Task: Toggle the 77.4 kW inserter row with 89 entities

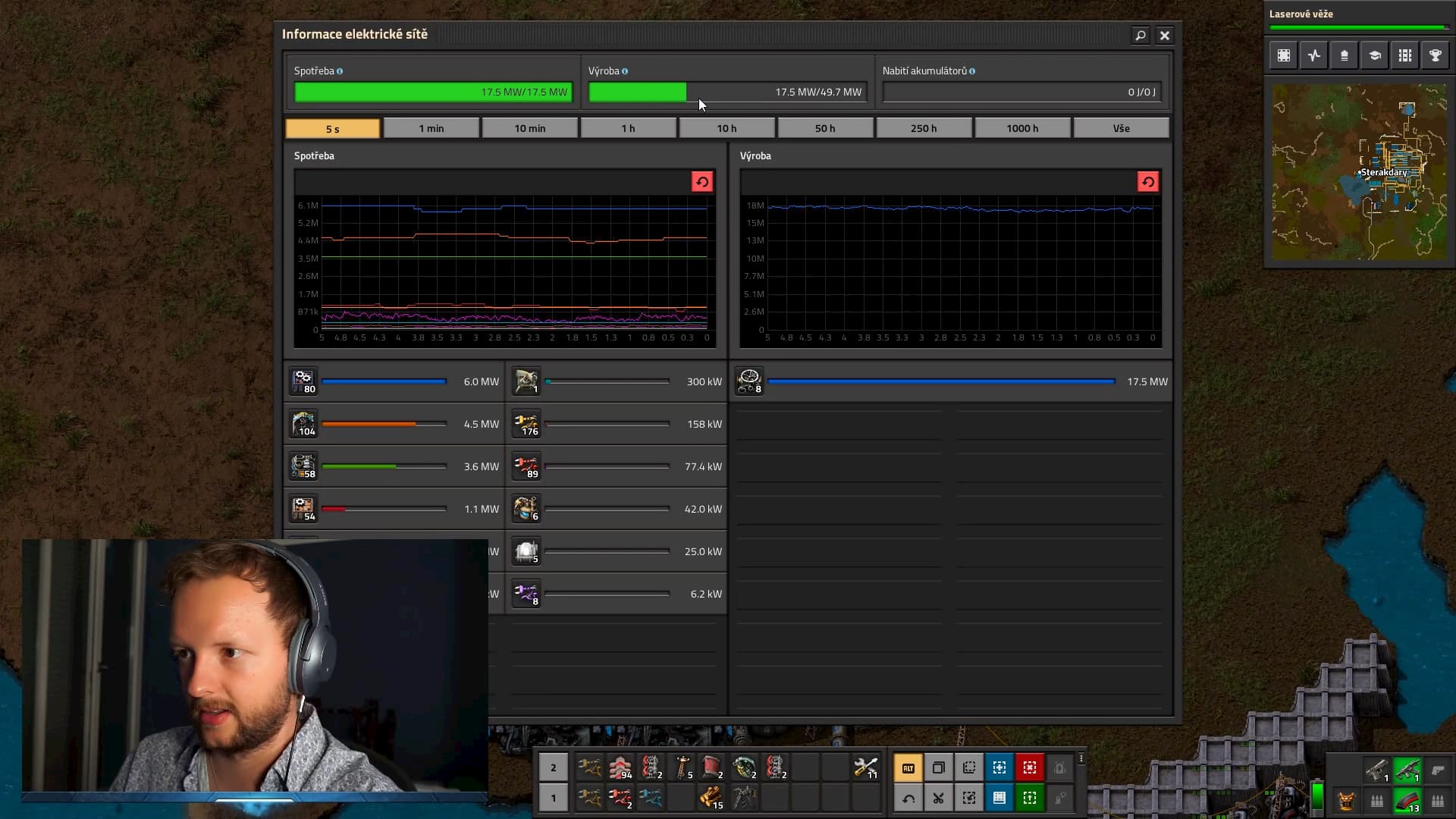Action: click(x=617, y=466)
